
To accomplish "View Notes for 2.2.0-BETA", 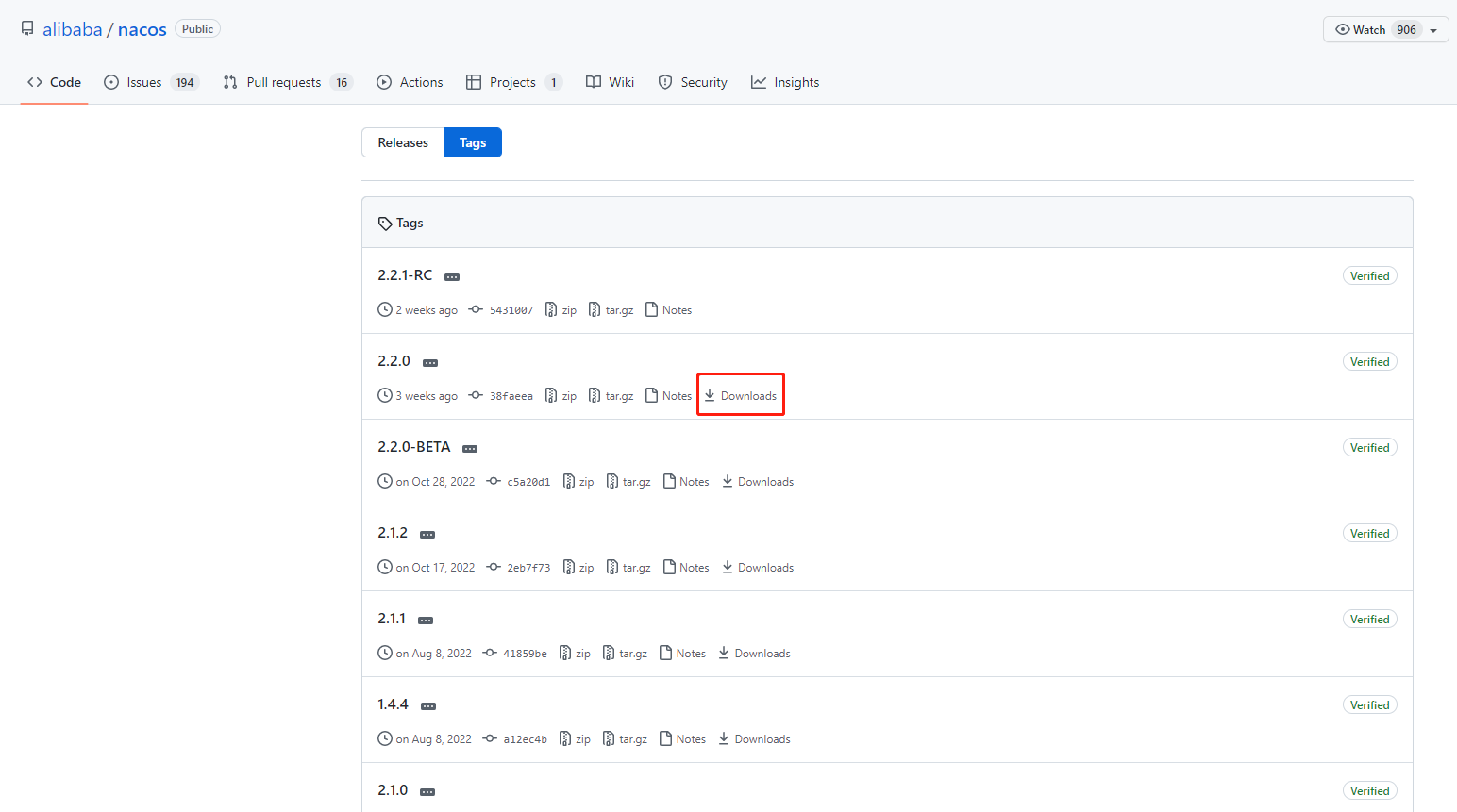I will [x=686, y=482].
